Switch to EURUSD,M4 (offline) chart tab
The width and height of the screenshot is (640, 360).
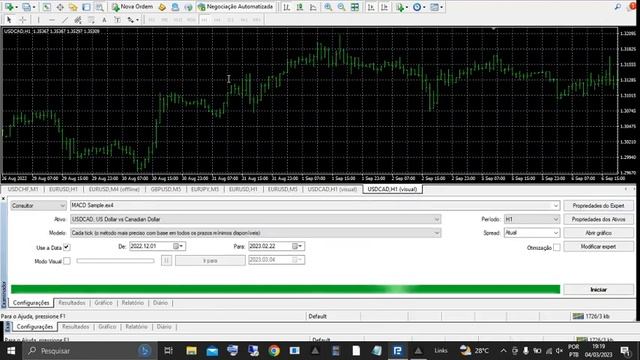pos(114,189)
